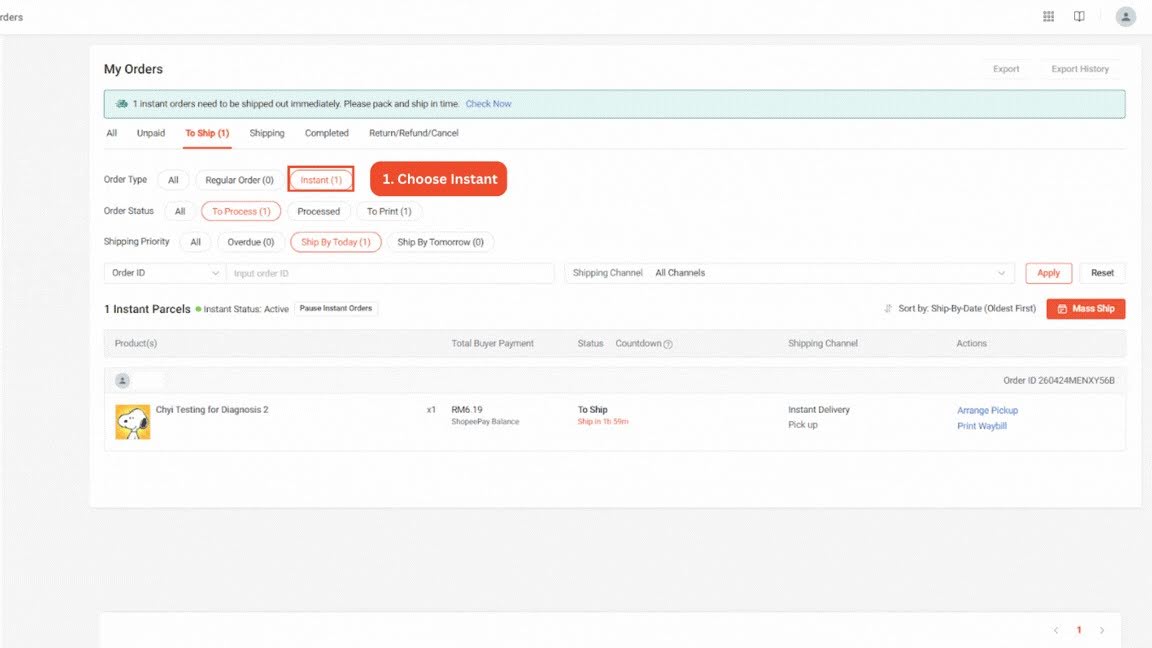Select Ship By Tomorrow (0) filter
Viewport: 1152px width, 648px height.
pos(441,242)
